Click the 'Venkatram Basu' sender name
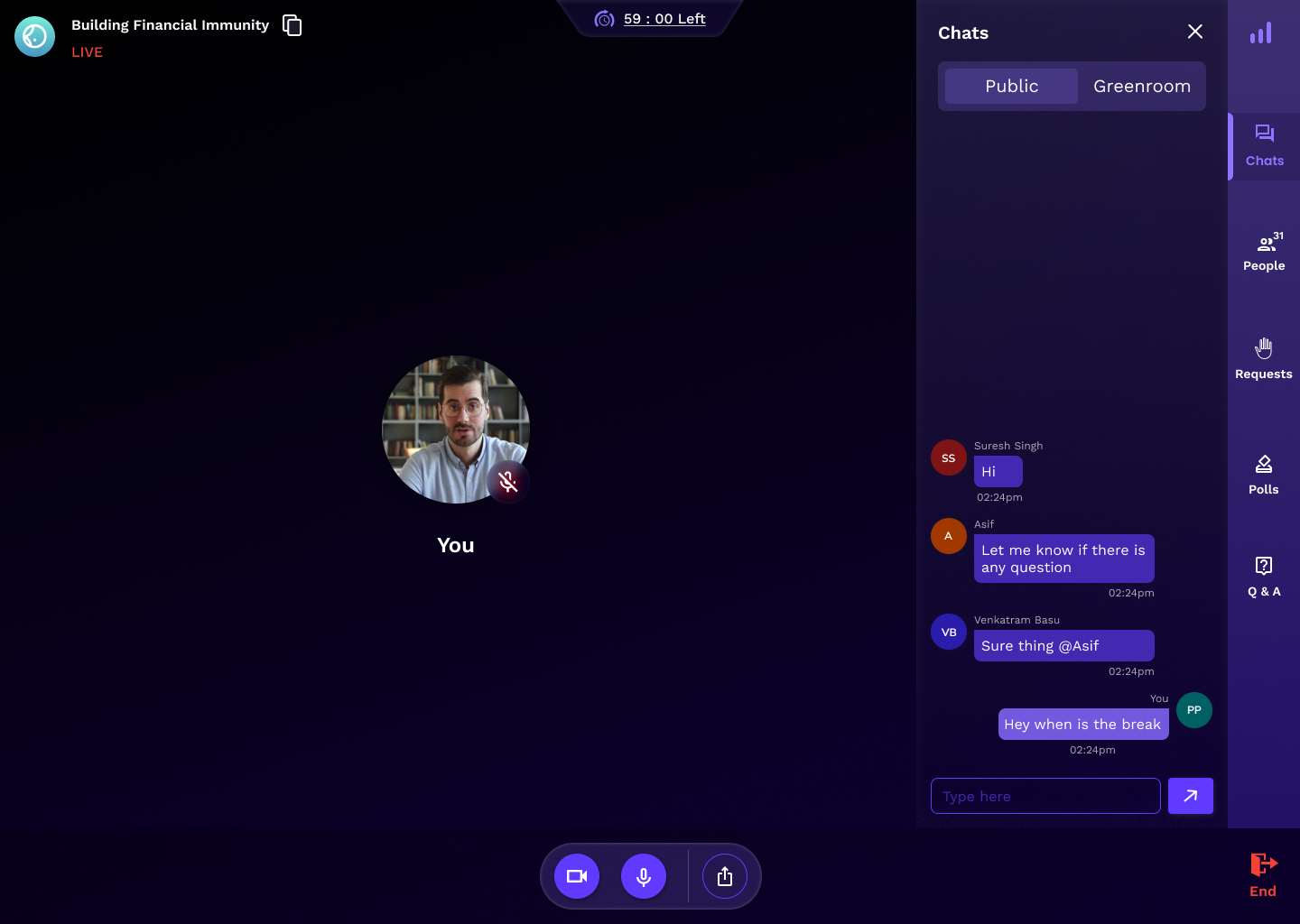This screenshot has width=1300, height=924. point(1017,620)
